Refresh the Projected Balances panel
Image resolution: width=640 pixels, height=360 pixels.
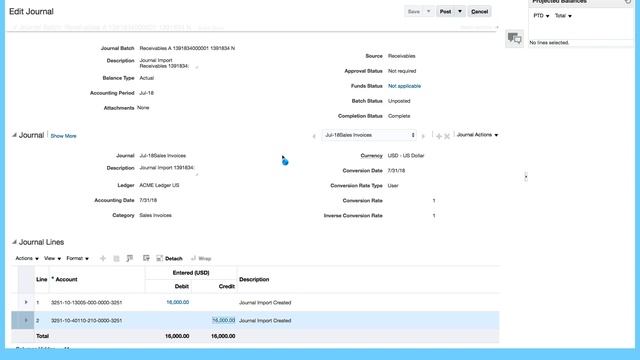coord(628,2)
